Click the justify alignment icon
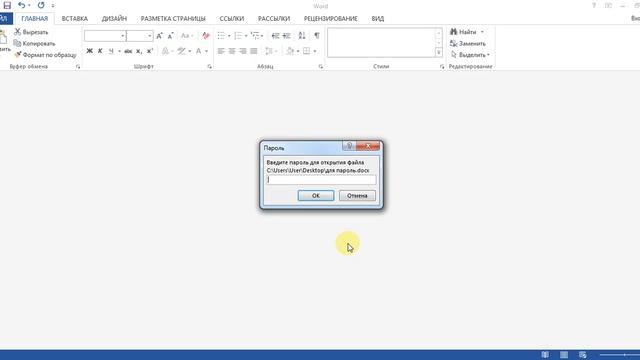Viewport: 640px width, 360px height. point(253,51)
